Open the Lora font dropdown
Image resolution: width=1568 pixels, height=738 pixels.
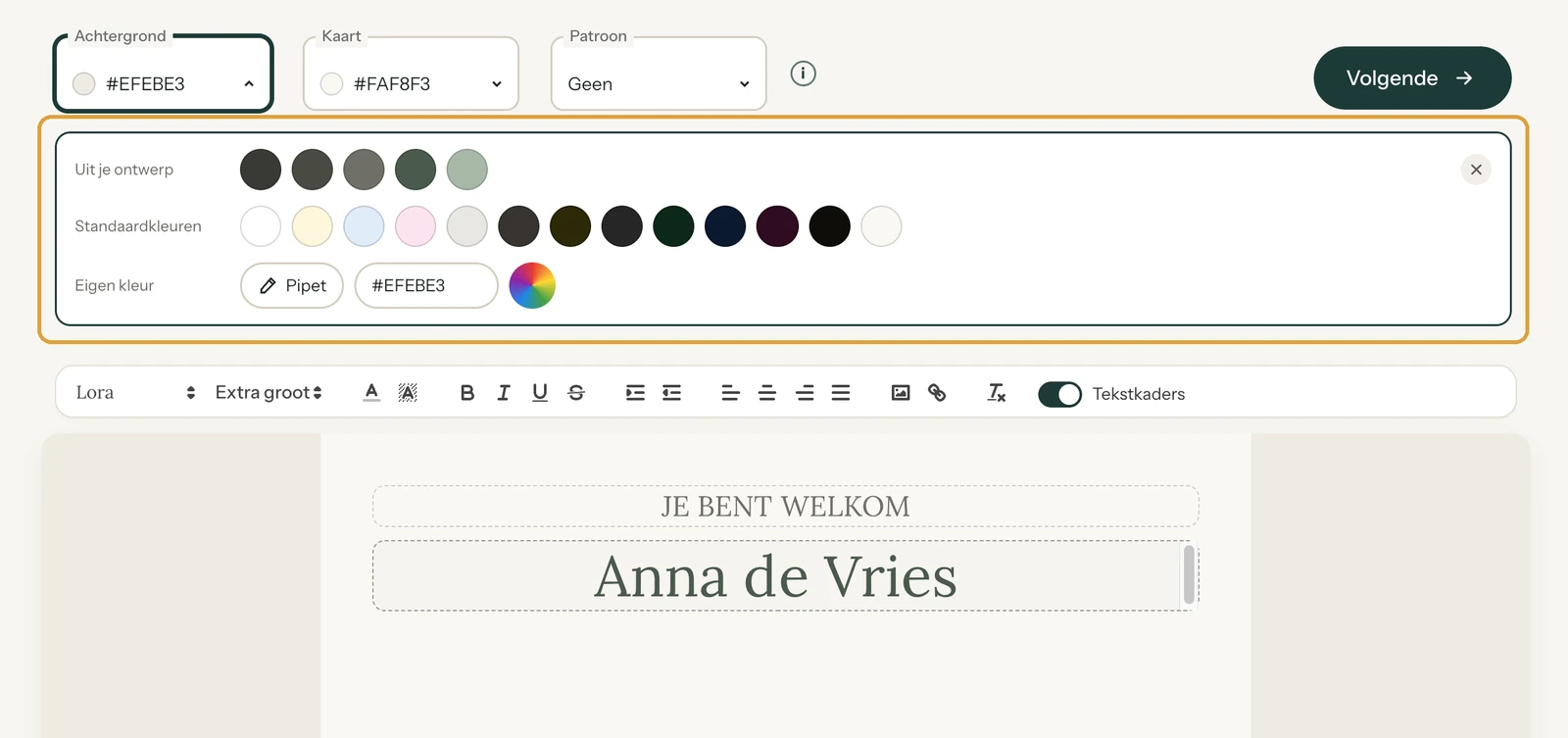[135, 392]
